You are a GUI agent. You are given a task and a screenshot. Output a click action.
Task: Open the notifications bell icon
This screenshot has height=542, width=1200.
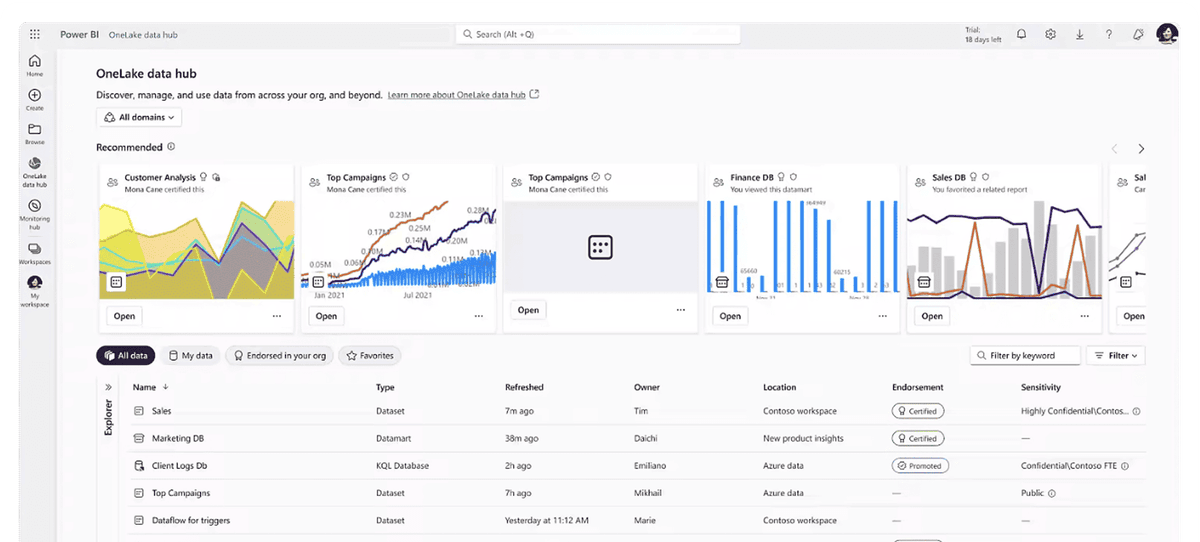tap(1021, 34)
